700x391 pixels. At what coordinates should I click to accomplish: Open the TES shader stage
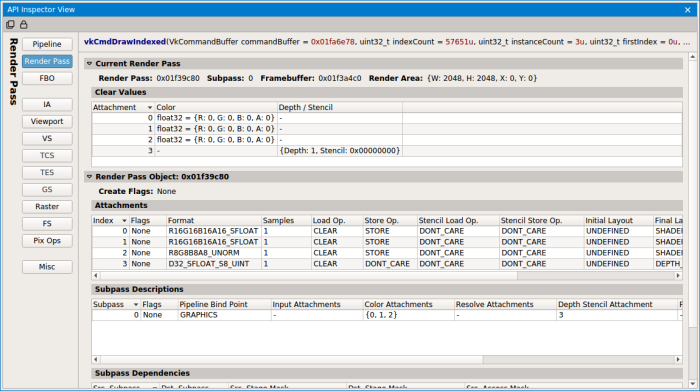click(x=47, y=172)
